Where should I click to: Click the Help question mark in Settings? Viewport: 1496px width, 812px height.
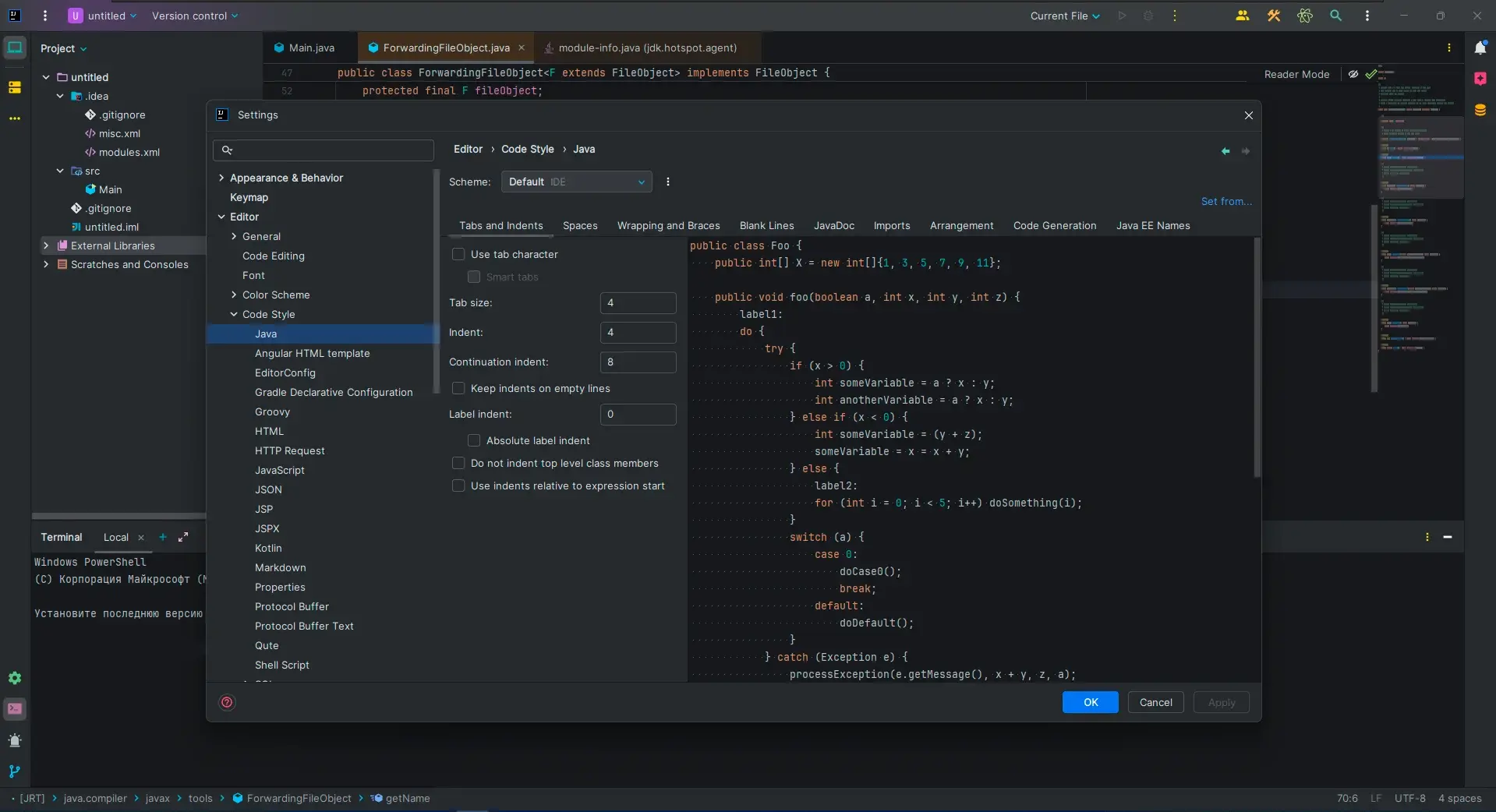pos(227,702)
